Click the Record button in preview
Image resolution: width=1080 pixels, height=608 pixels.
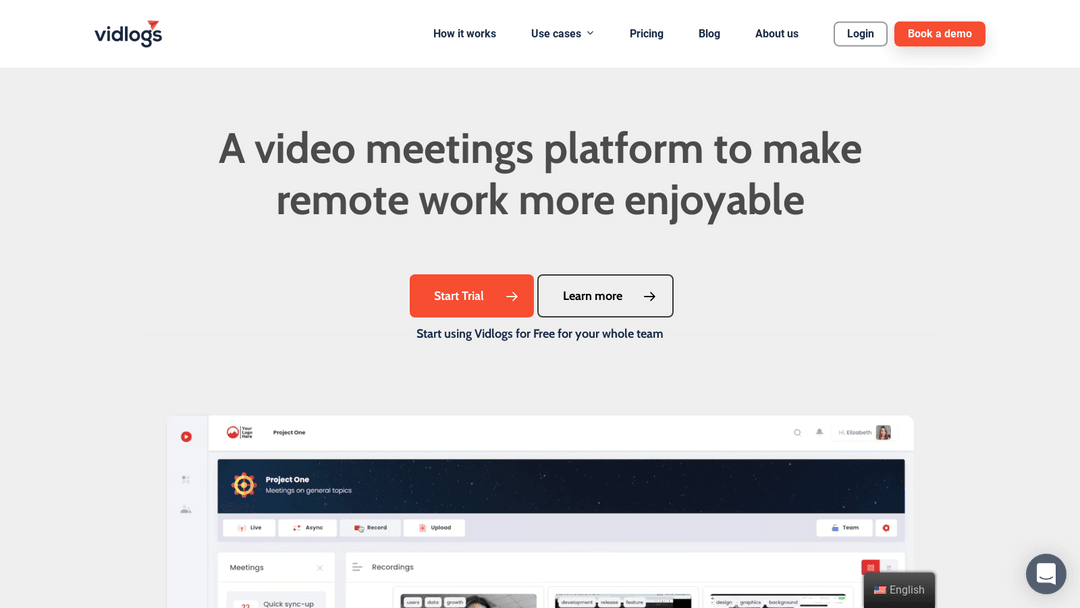(x=370, y=527)
